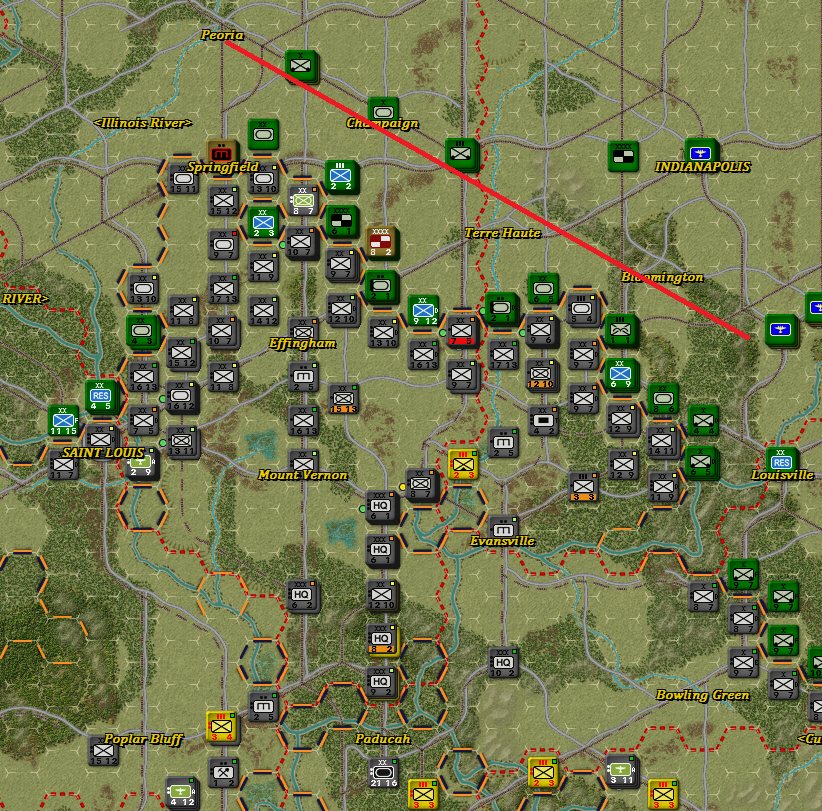Select the air unit marked 3 11
The width and height of the screenshot is (822, 811).
621,770
